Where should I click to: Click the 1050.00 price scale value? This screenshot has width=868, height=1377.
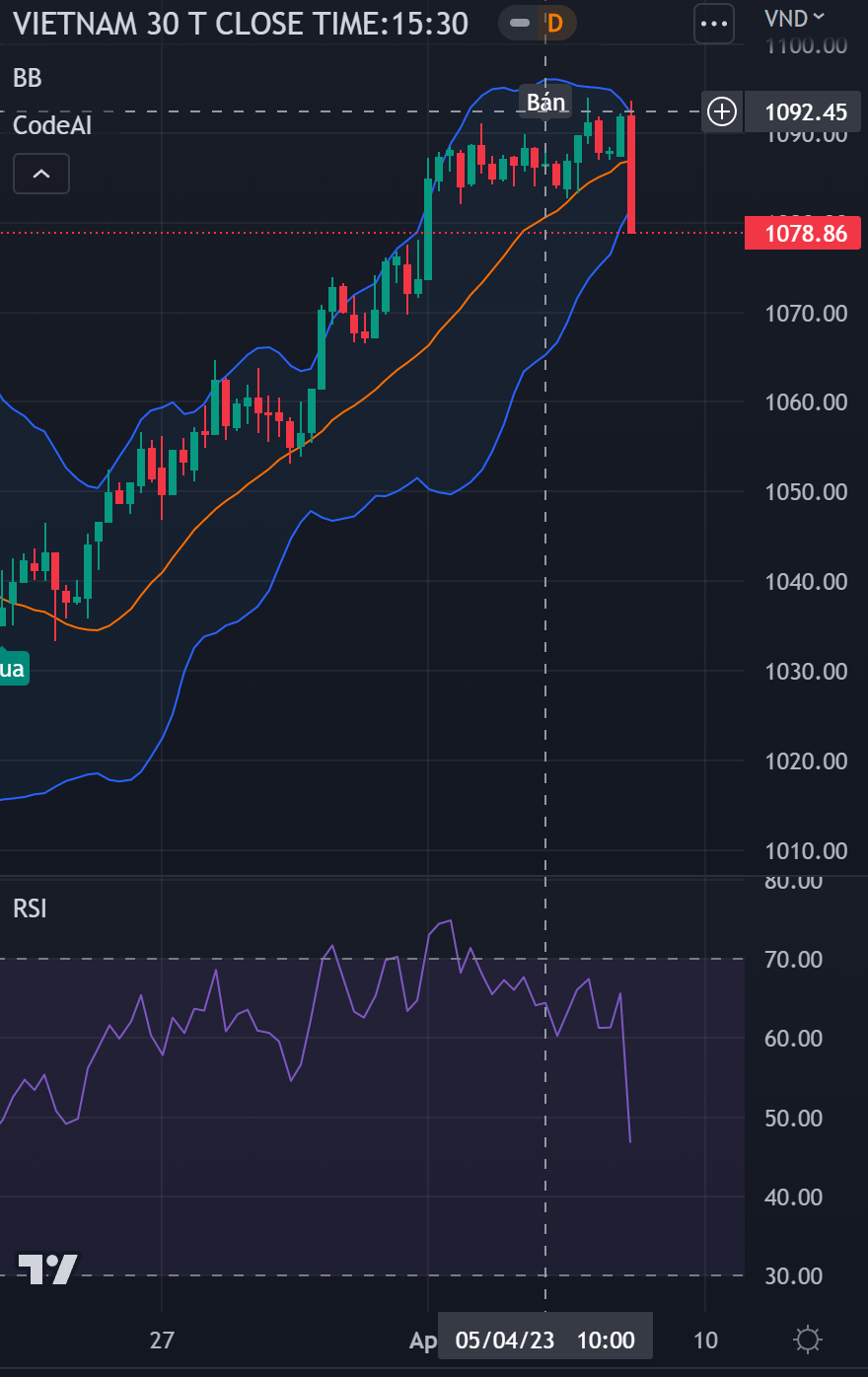click(806, 492)
